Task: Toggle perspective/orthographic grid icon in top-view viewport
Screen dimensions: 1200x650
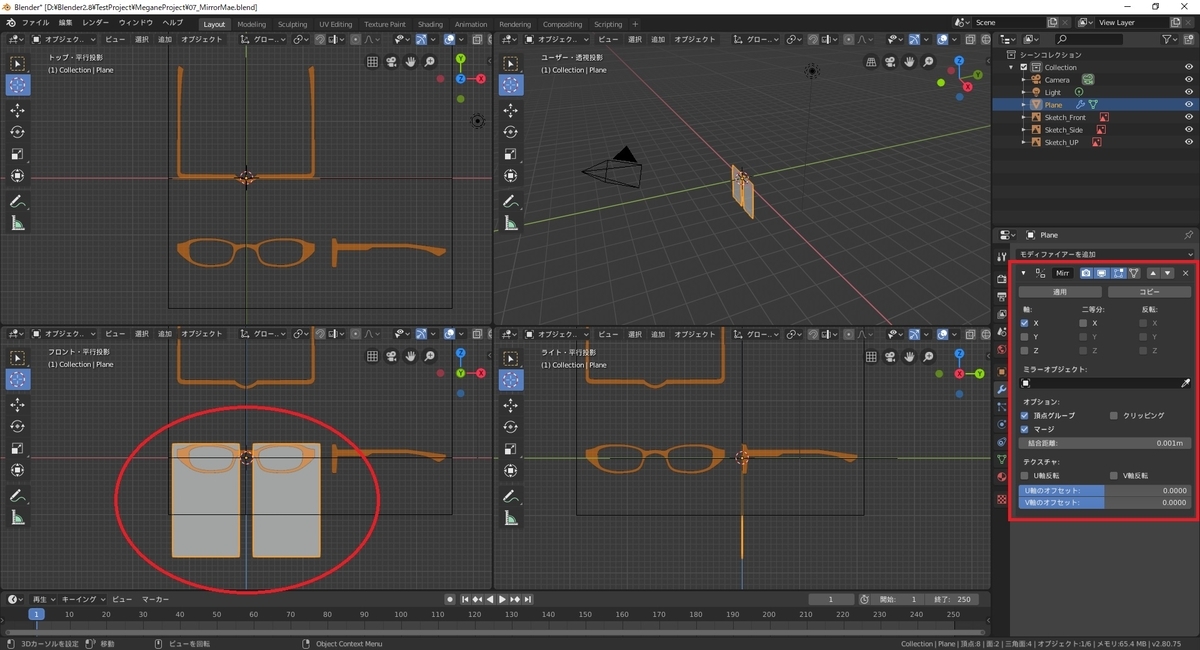Action: click(x=372, y=61)
